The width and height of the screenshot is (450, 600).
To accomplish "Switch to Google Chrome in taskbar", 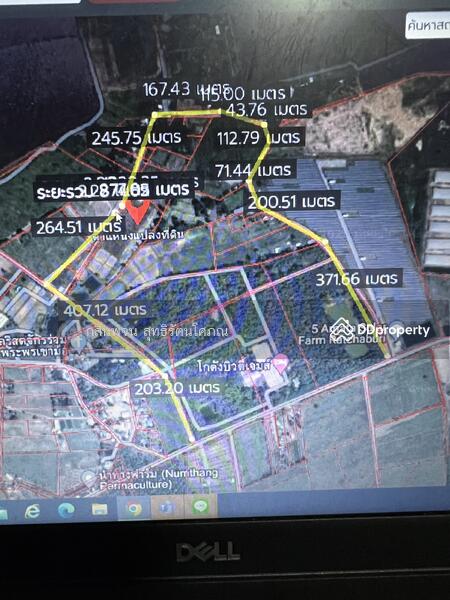I will click(134, 509).
